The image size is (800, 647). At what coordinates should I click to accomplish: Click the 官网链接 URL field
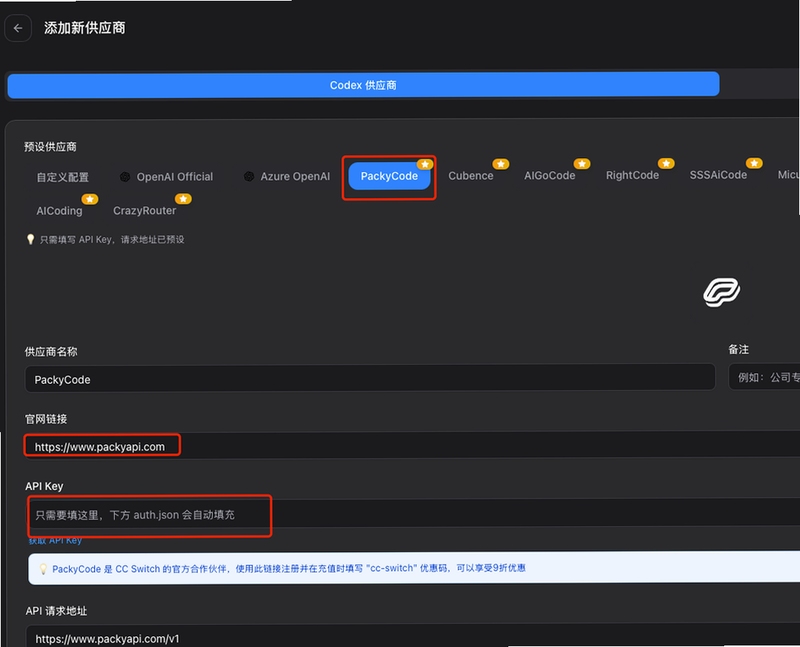point(412,446)
